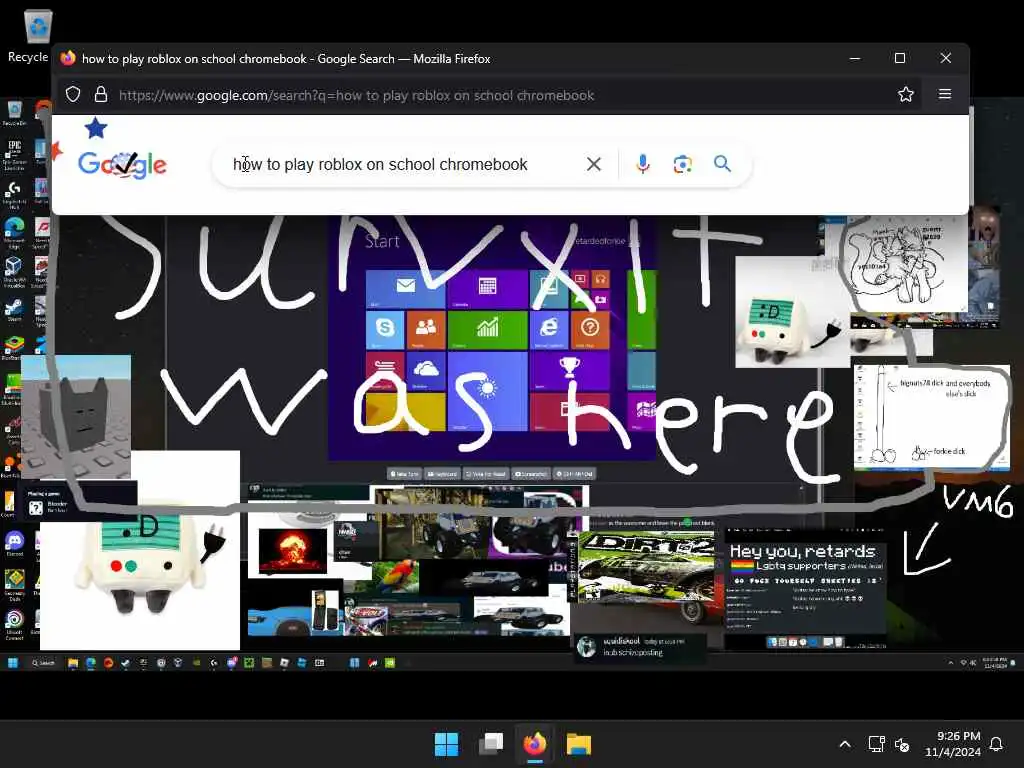This screenshot has height=768, width=1024.
Task: Open the Recycle Bin desktop icon
Action: (37, 36)
